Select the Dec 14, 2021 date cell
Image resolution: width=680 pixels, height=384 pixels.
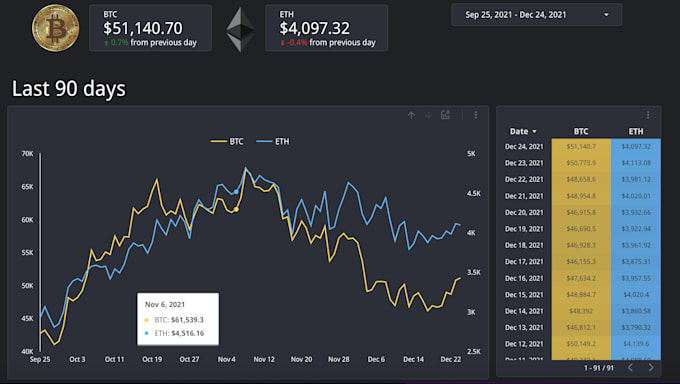524,311
